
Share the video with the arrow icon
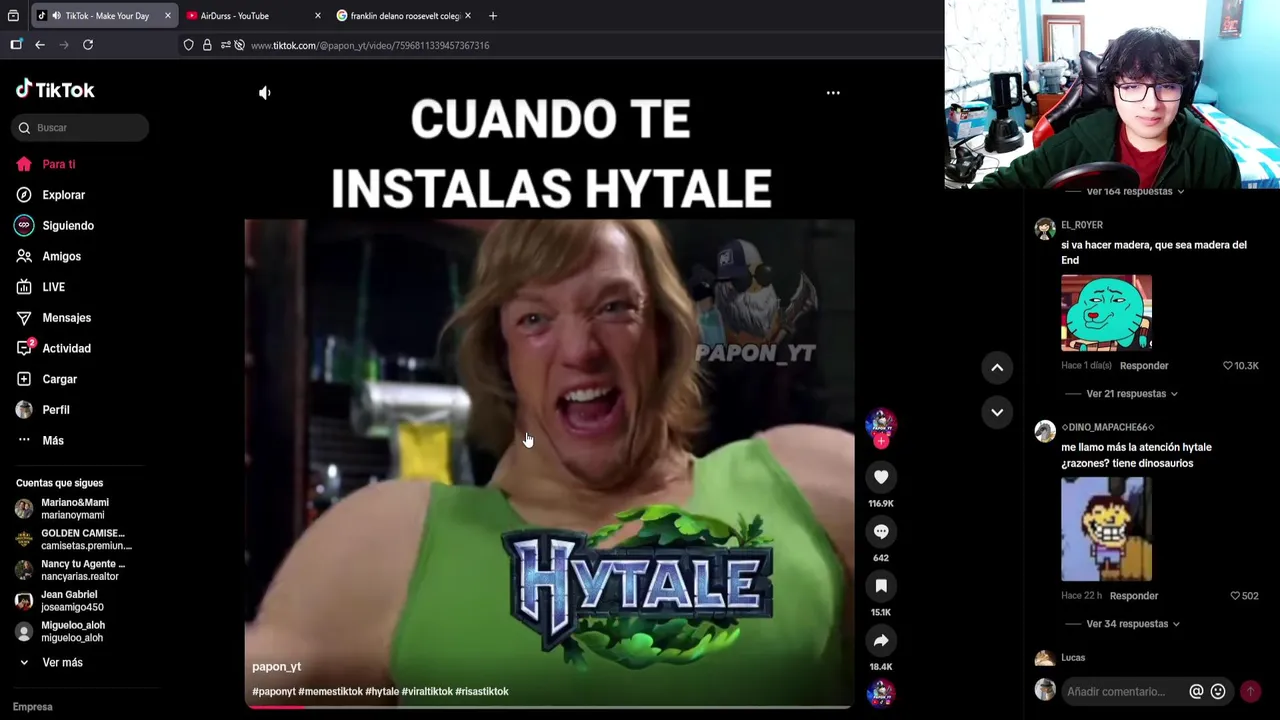pos(881,641)
